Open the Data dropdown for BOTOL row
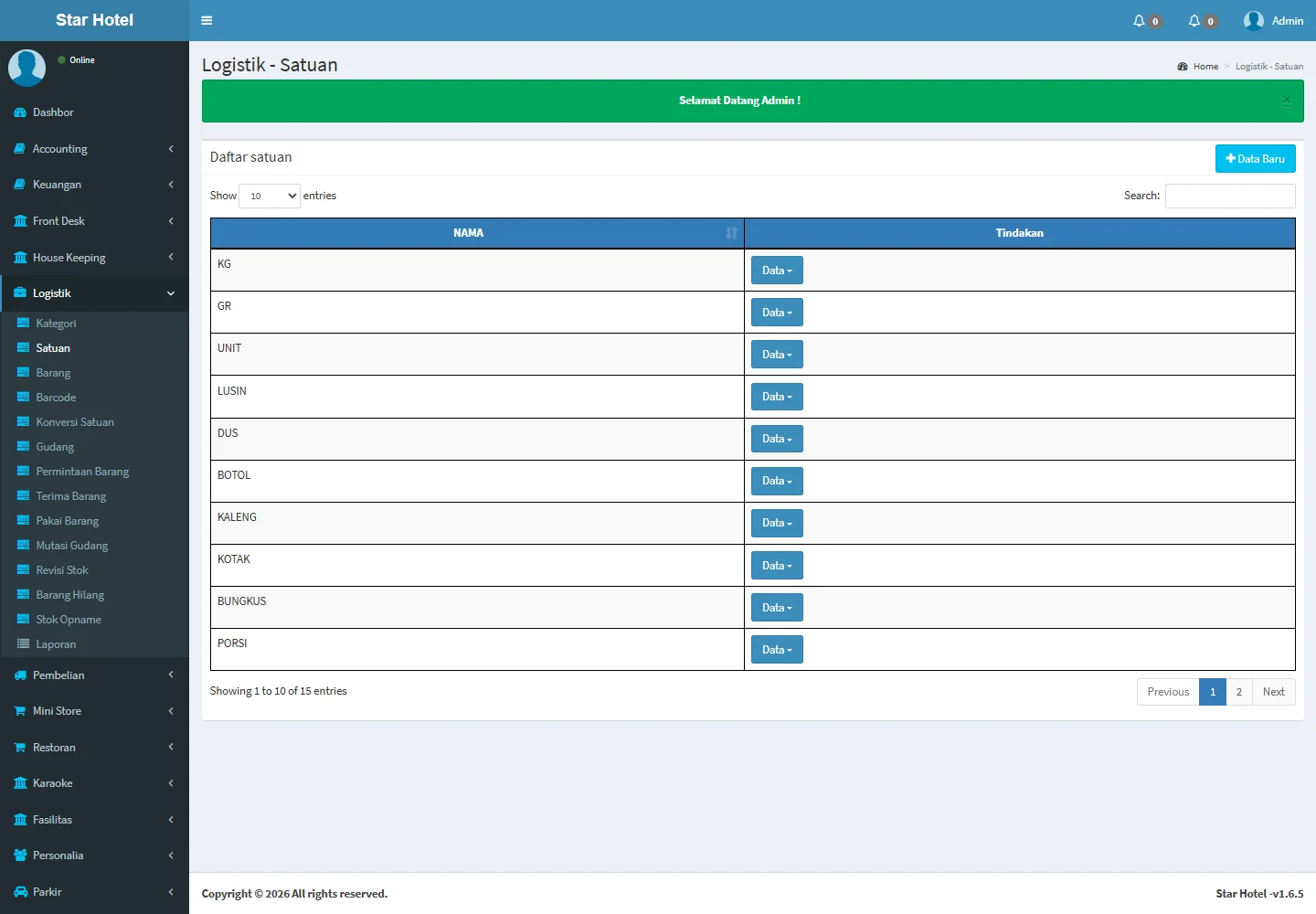Screen dimensions: 1316x914 777,481
